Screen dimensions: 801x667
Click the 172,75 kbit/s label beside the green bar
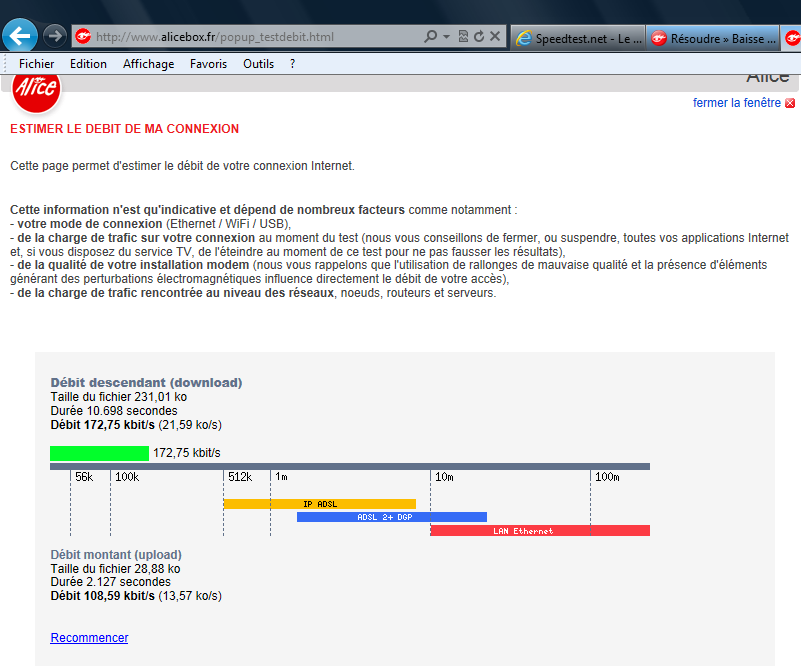point(187,453)
